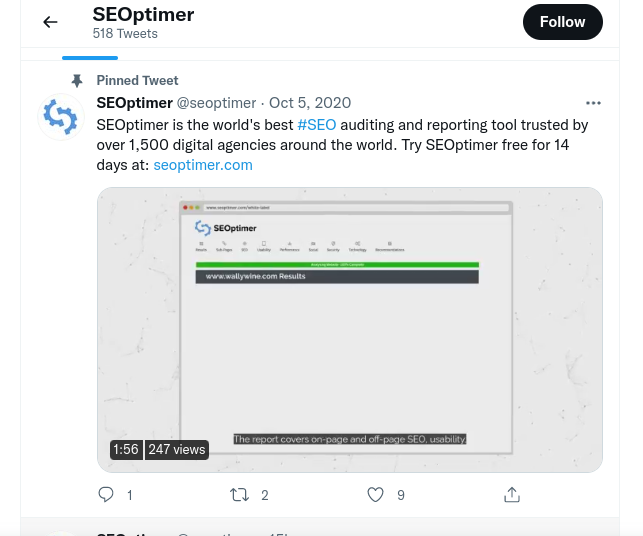Click the 1:56 video duration badge
This screenshot has width=643, height=536.
126,450
